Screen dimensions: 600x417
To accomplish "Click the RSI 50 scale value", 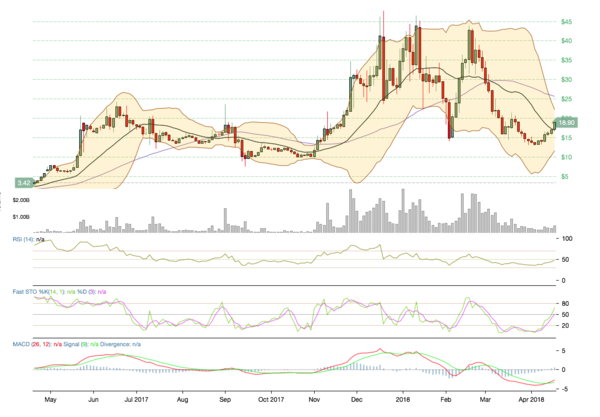I will pos(565,260).
